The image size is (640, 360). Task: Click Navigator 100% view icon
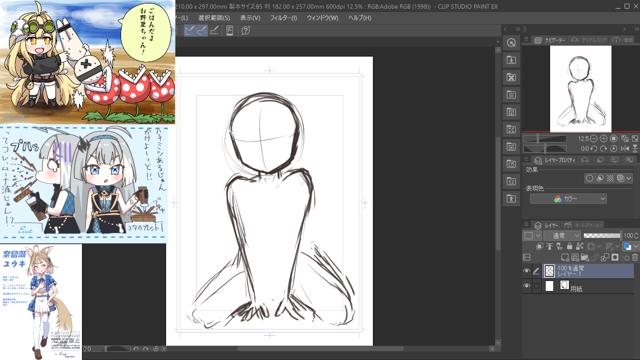[614, 139]
